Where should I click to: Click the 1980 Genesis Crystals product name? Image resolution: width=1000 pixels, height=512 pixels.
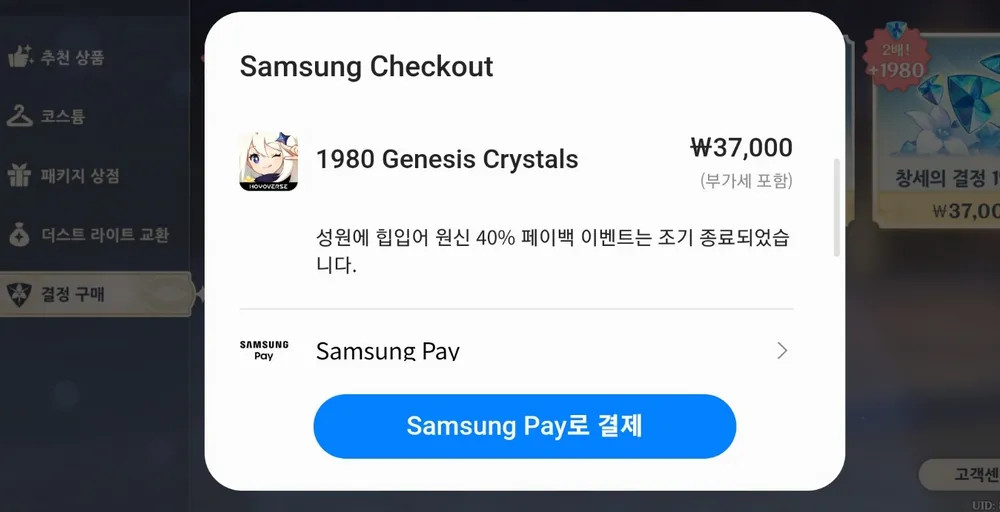point(447,159)
